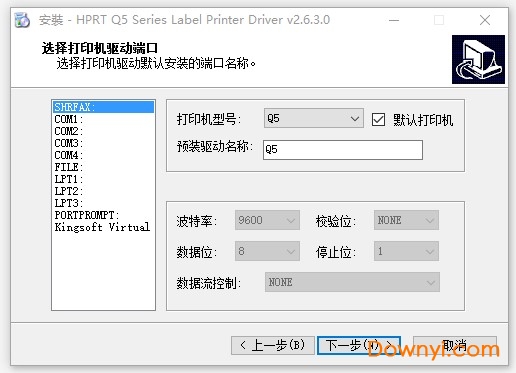This screenshot has width=516, height=373.
Task: Select LPT3: port in list
Action: 103,203
